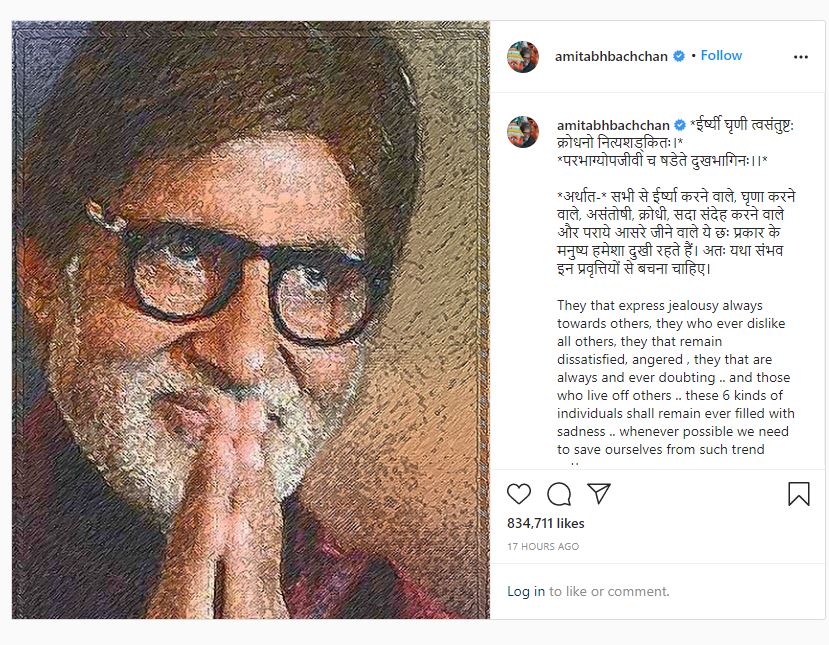Click the Log in link

(x=526, y=591)
